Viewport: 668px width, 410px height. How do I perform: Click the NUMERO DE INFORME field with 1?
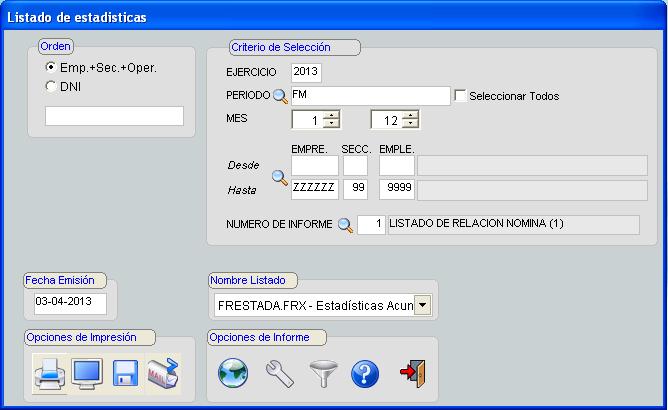coord(371,225)
